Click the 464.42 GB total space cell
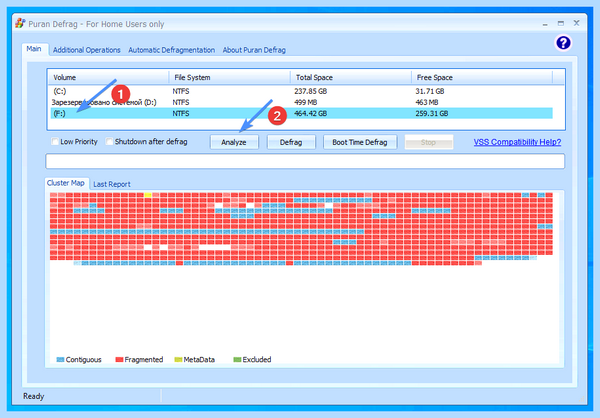 311,113
